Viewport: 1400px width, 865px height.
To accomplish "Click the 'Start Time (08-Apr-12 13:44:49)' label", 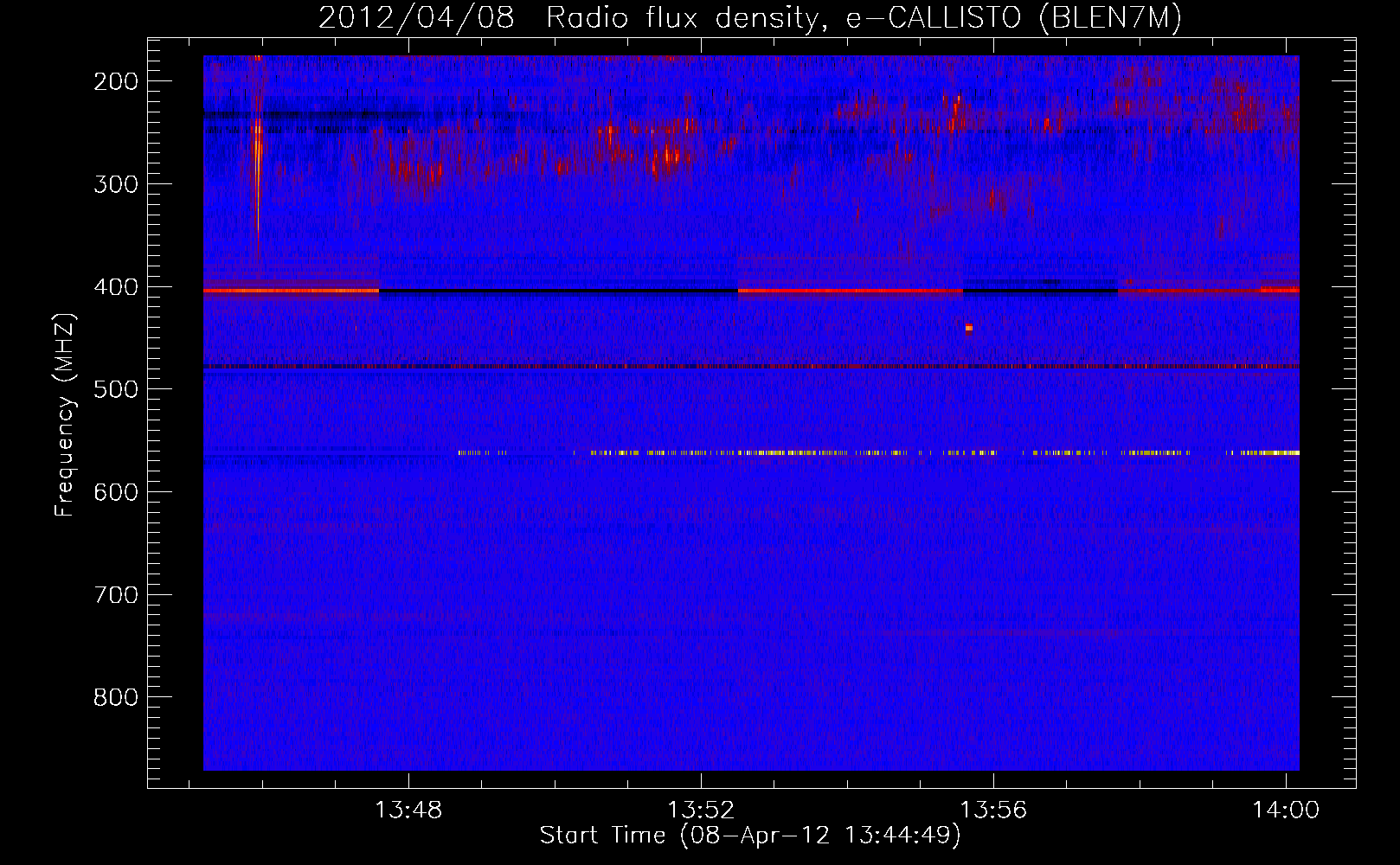I will [750, 836].
